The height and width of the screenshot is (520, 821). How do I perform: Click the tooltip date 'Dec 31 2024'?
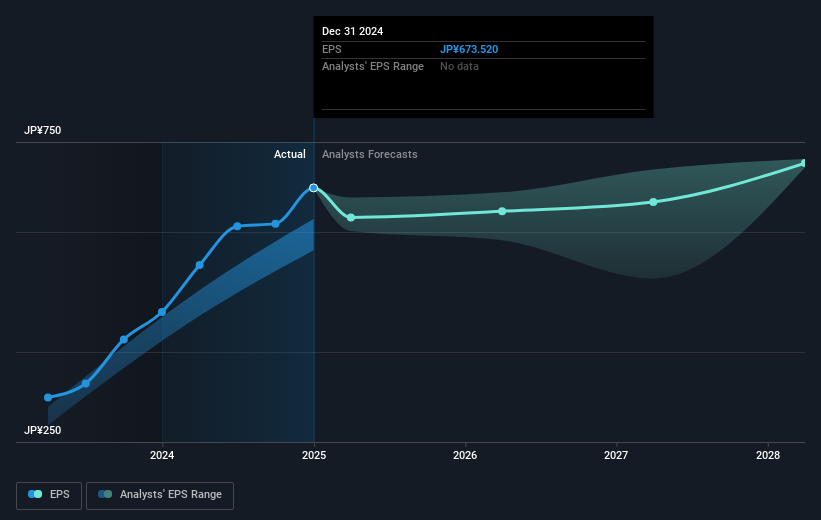pyautogui.click(x=352, y=31)
